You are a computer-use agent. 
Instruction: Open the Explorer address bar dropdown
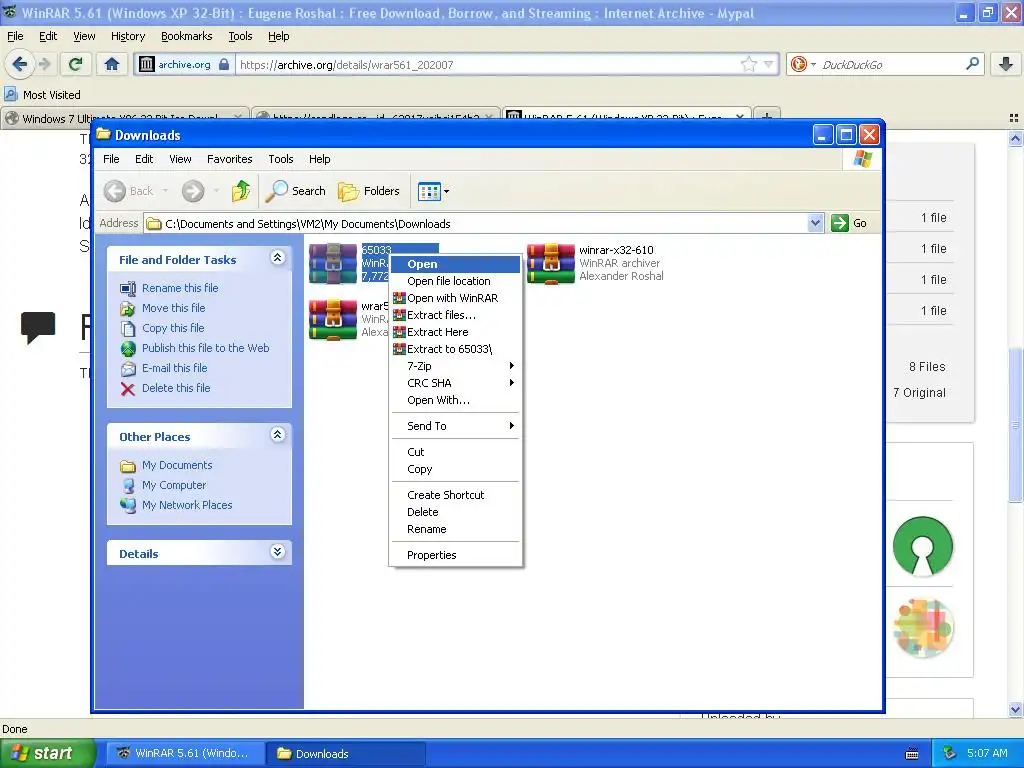point(815,223)
